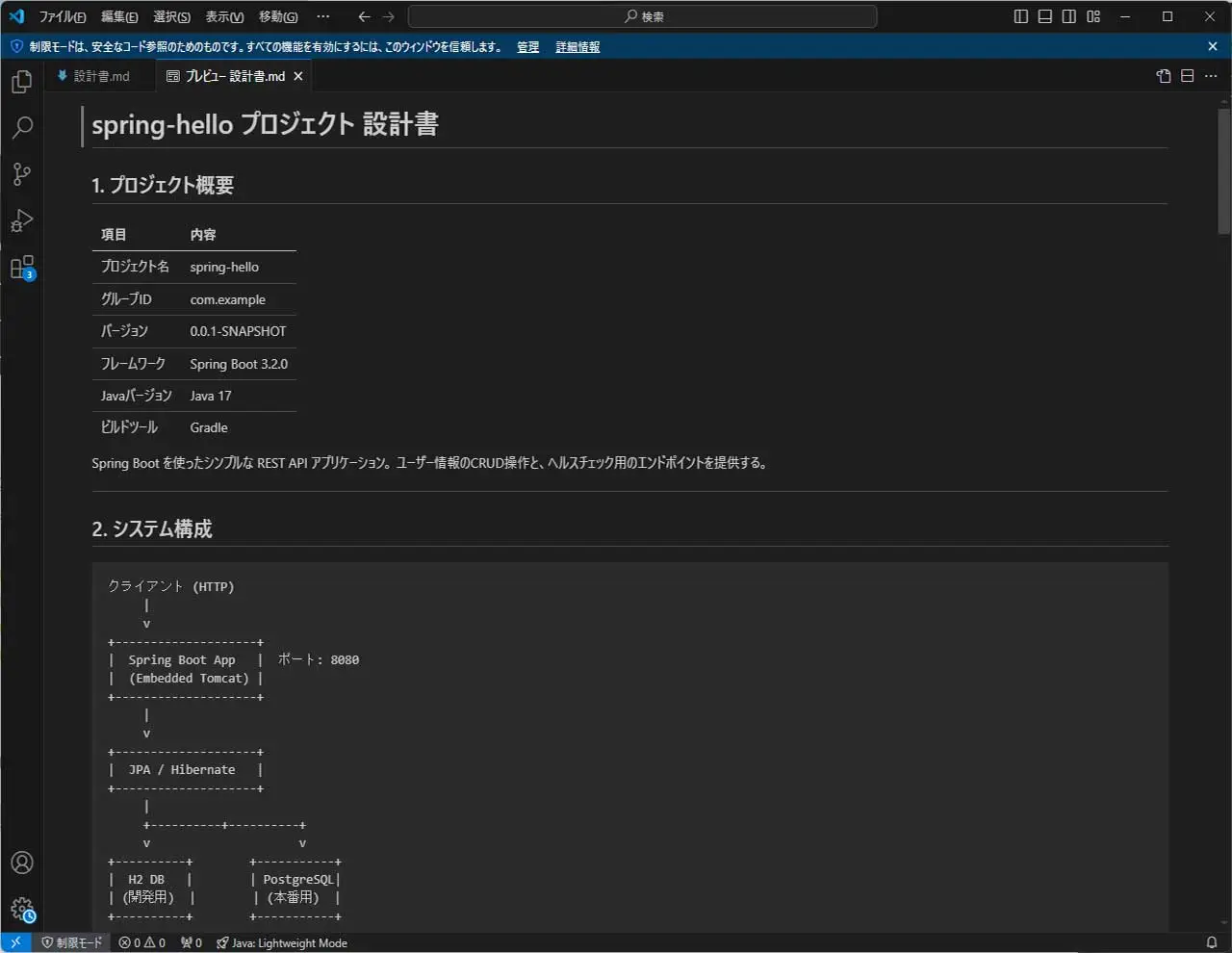Click the 検索 command center search field
Viewport: 1232px width, 953px height.
click(x=643, y=16)
